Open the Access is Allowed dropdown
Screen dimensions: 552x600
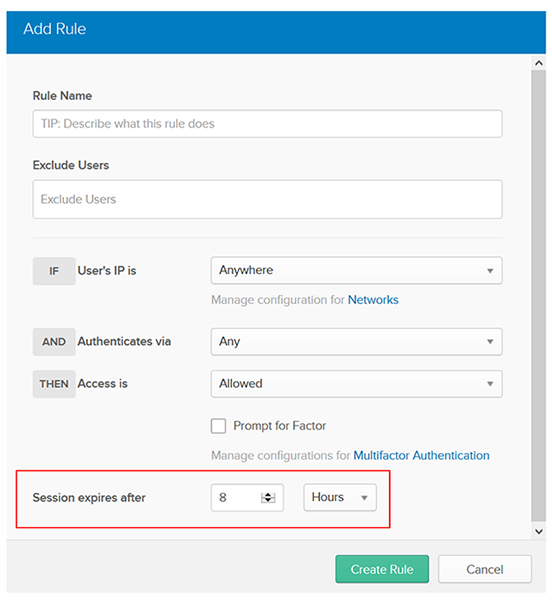356,383
